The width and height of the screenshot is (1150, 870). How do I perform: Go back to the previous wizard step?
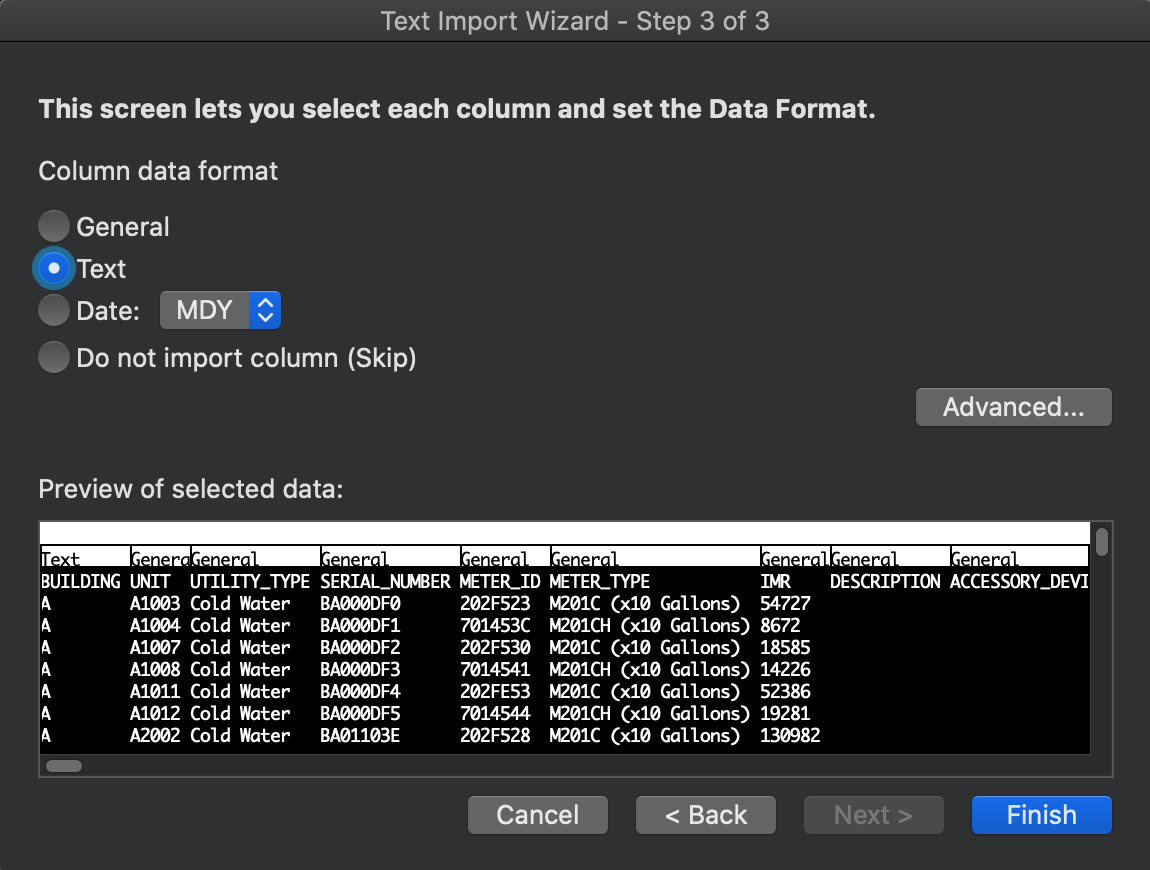tap(706, 815)
